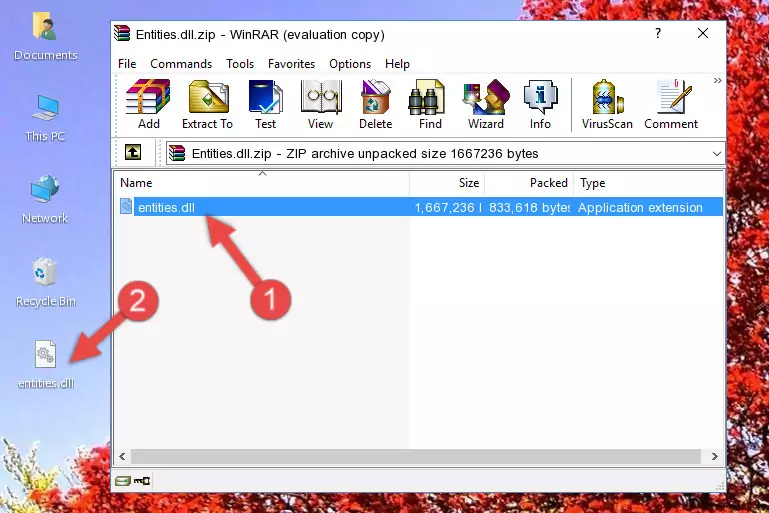The image size is (769, 513).
Task: Sort by the Name column header
Action: 262,183
